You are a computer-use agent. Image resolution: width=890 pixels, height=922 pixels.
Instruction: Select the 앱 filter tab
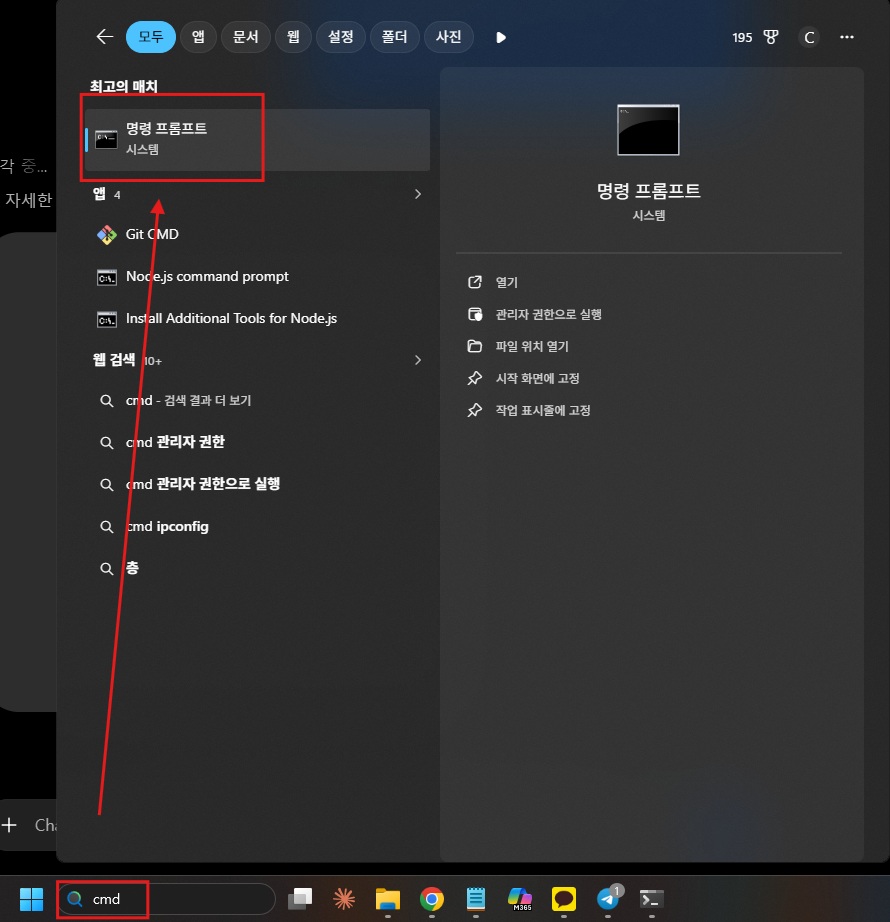199,37
